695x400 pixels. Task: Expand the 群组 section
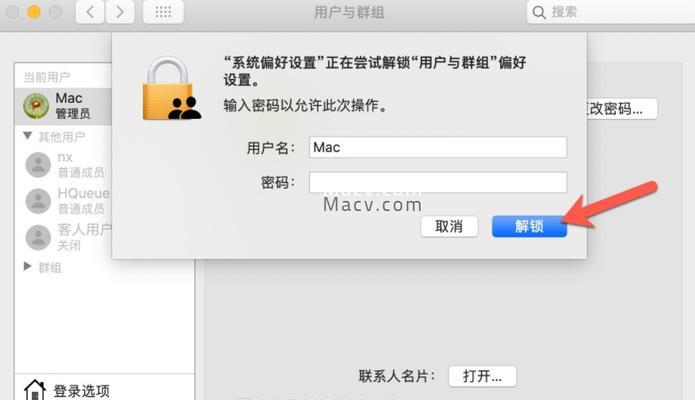pyautogui.click(x=27, y=266)
